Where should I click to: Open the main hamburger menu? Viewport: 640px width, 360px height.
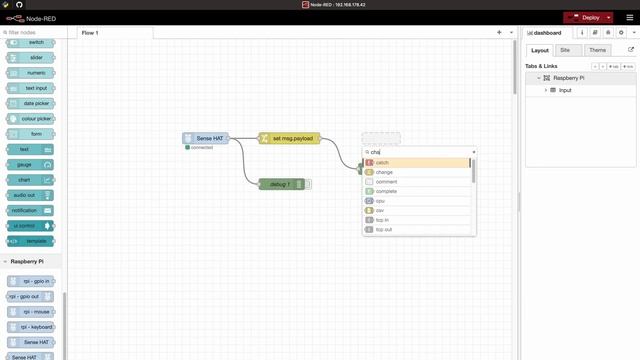point(630,18)
